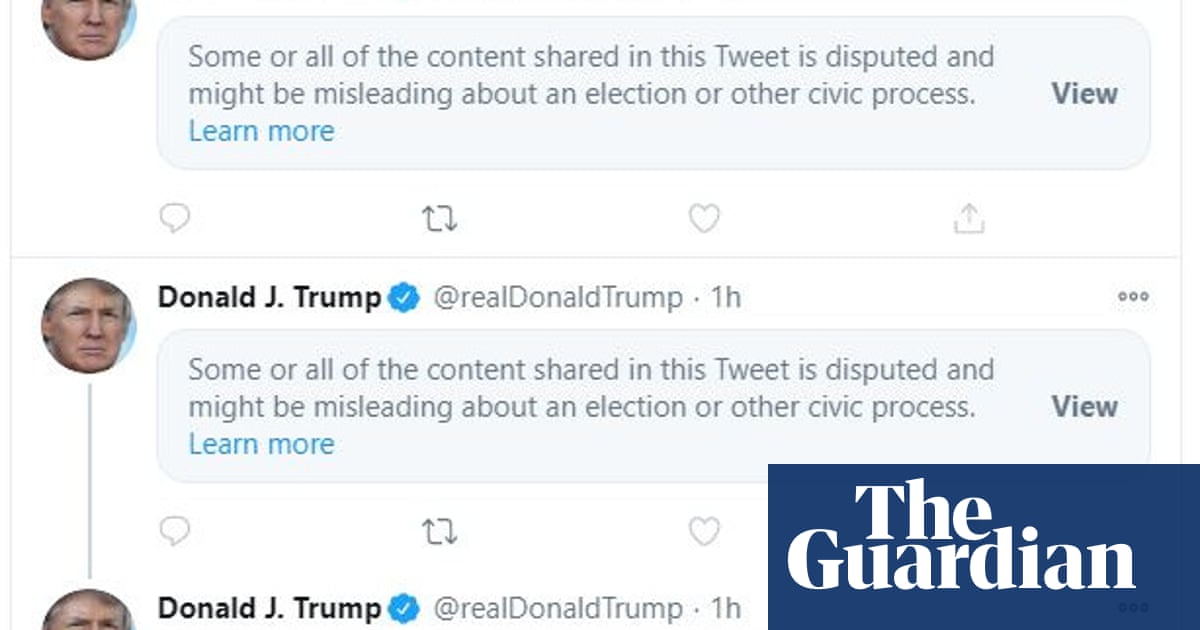Screen dimensions: 1200x630
Task: Click the reply bubble on the second tweet
Action: click(x=175, y=531)
